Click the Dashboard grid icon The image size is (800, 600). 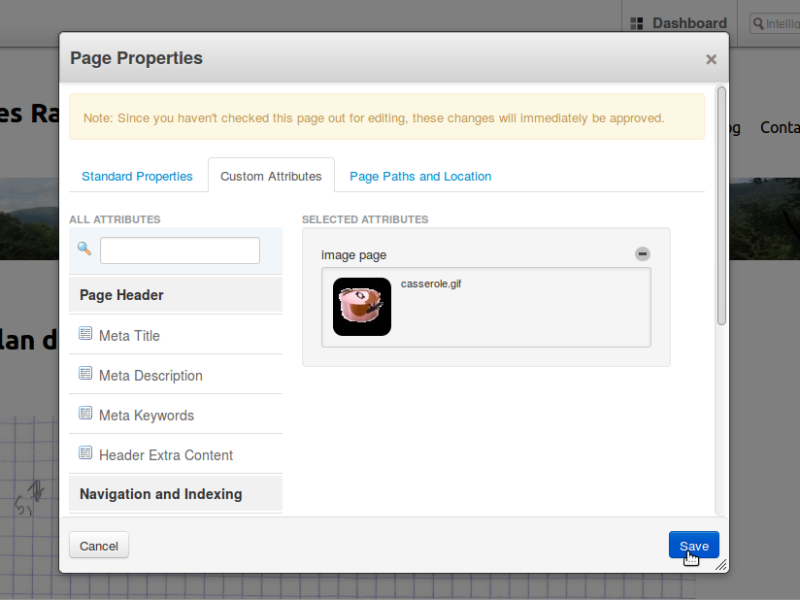(636, 23)
